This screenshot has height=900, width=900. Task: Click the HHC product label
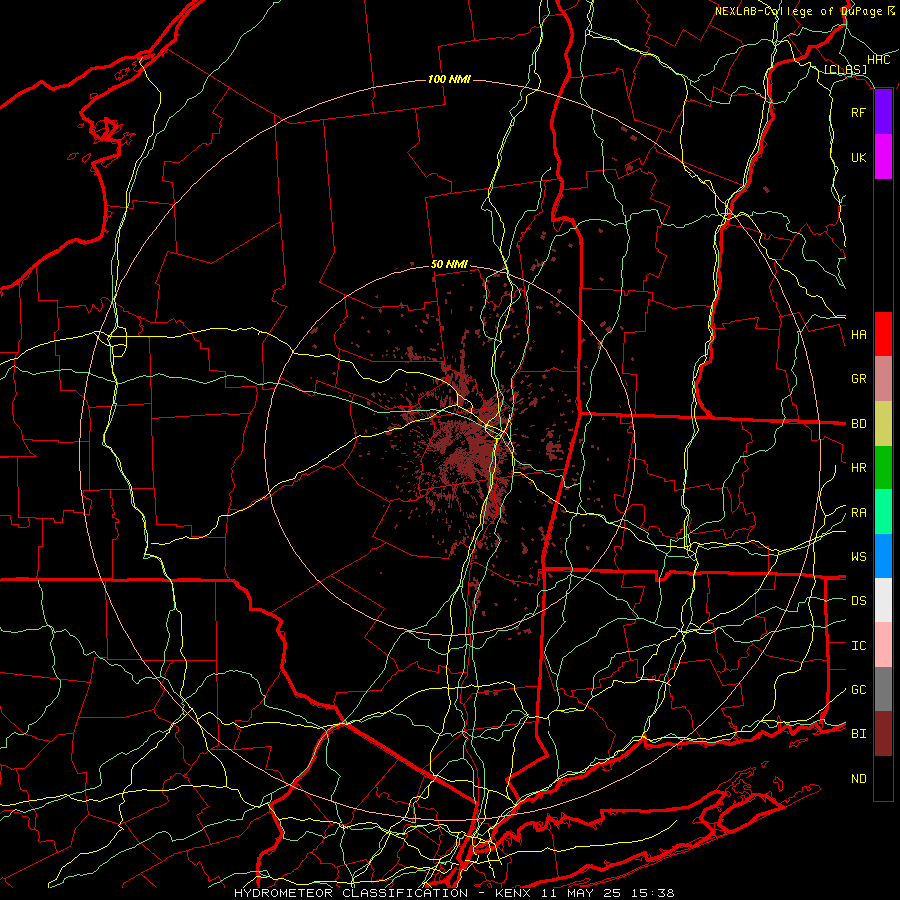879,60
